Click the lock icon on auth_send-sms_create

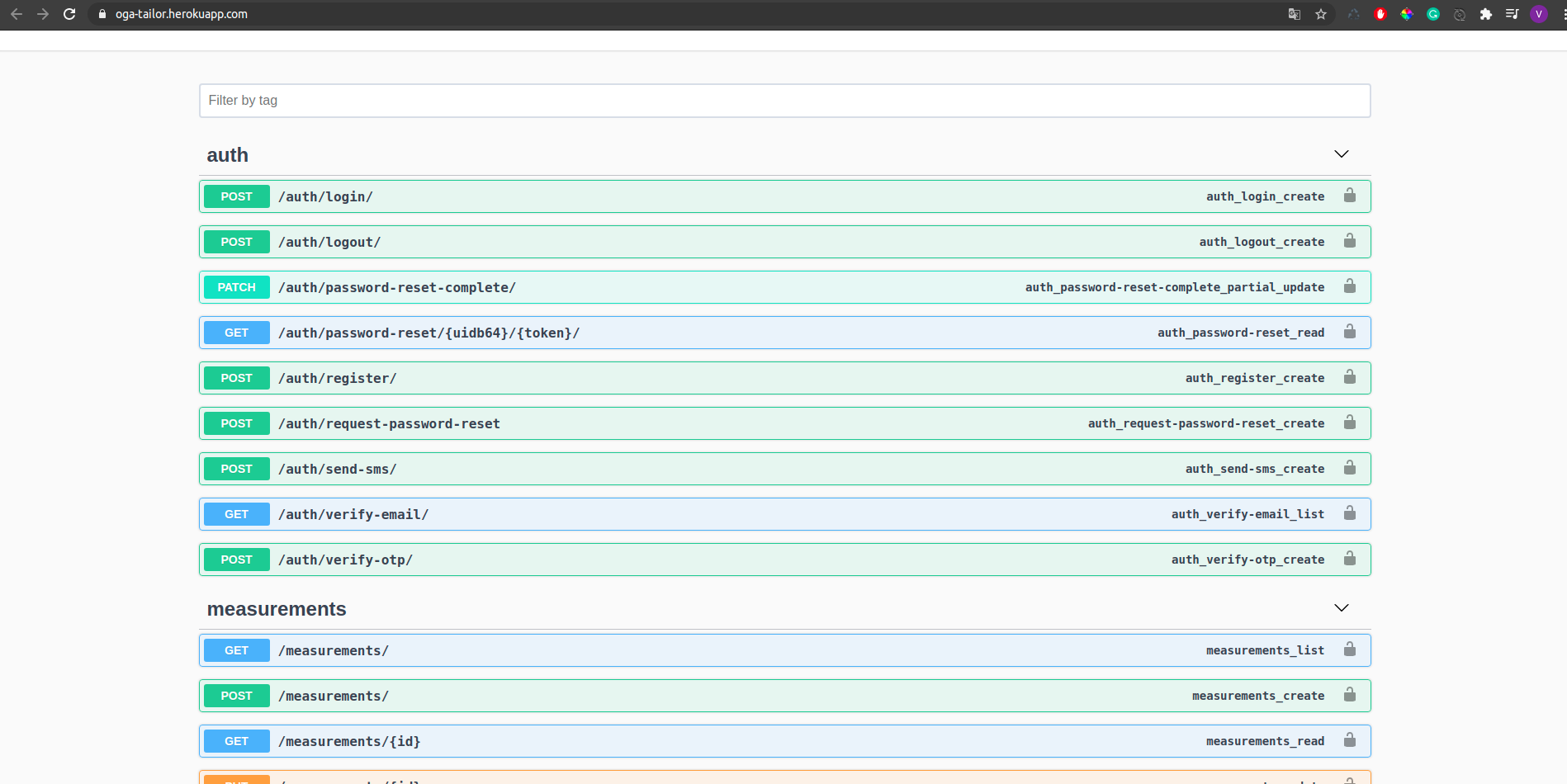1350,468
